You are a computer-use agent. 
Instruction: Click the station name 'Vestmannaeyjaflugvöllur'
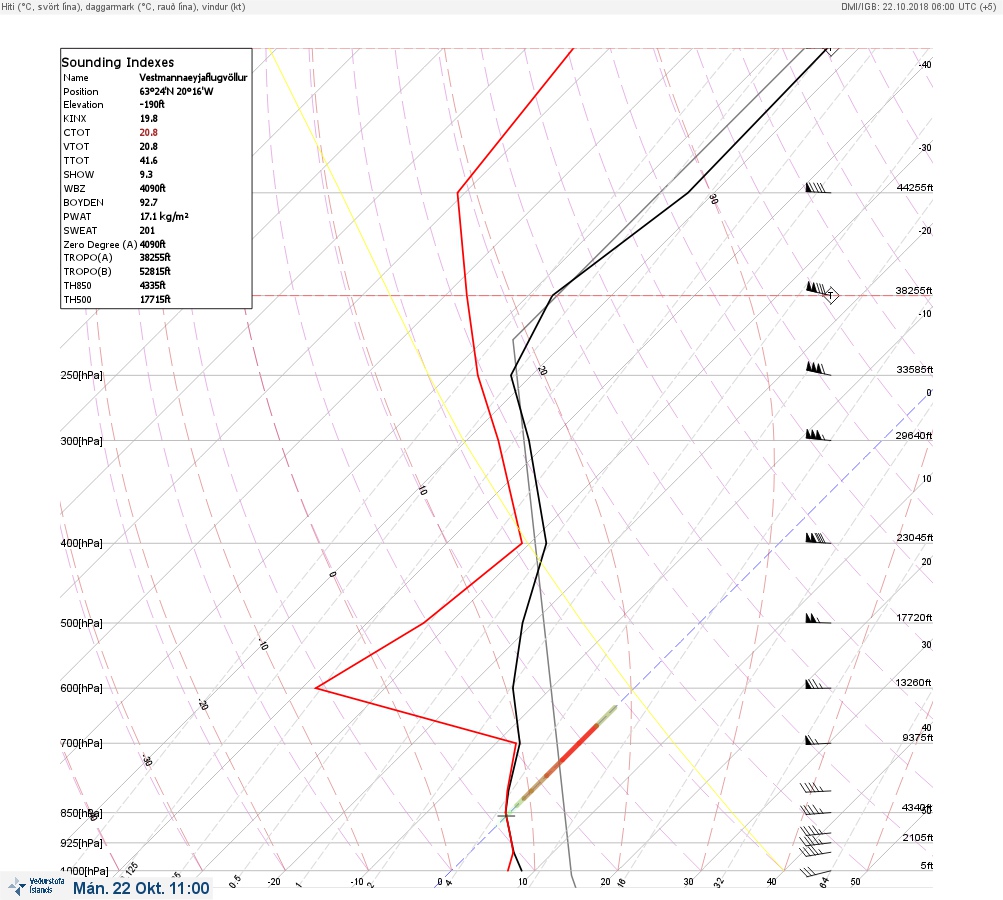pos(193,77)
